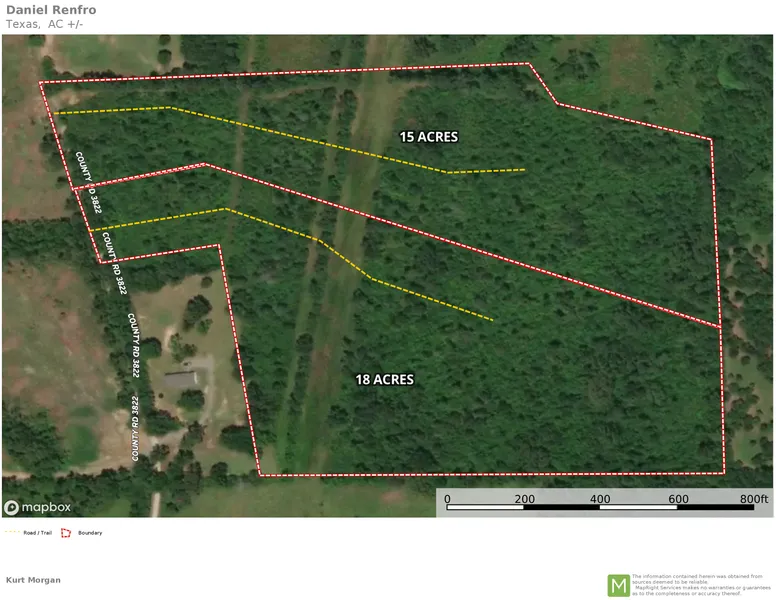
Task: Click the 18 ACRES parcel label
Action: (x=385, y=379)
